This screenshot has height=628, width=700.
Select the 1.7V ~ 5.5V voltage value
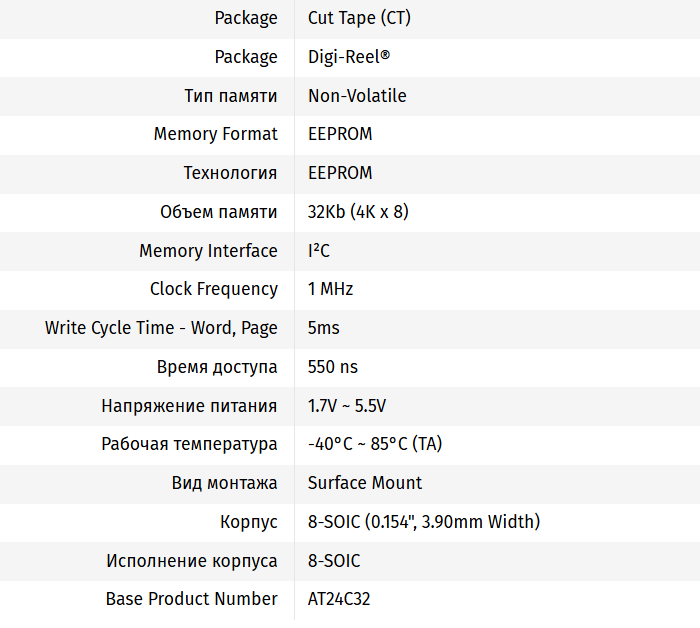347,406
